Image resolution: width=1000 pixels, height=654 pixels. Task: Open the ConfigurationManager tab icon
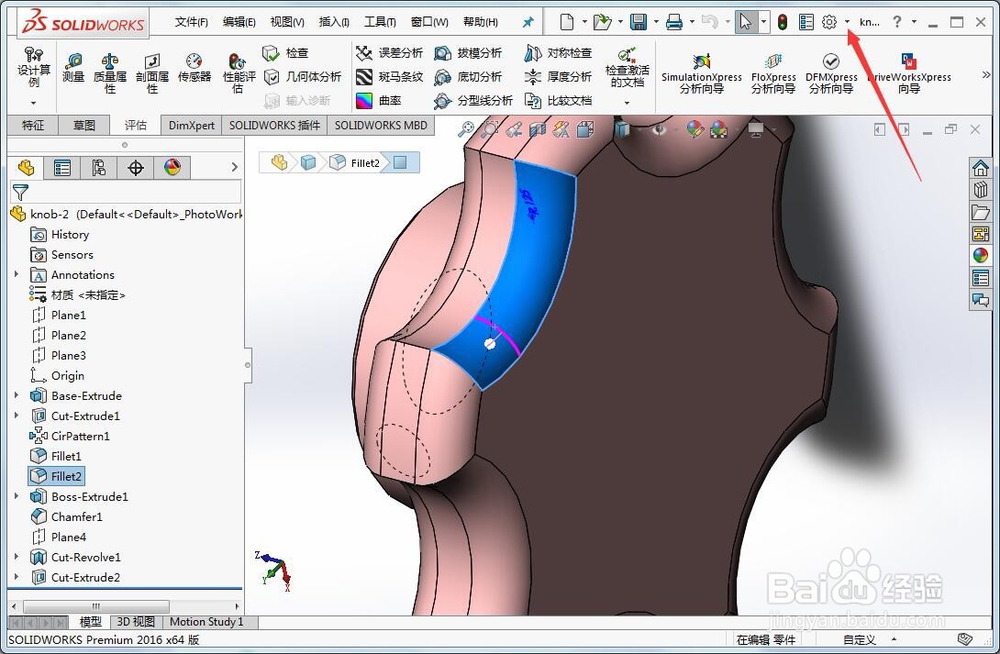click(98, 168)
